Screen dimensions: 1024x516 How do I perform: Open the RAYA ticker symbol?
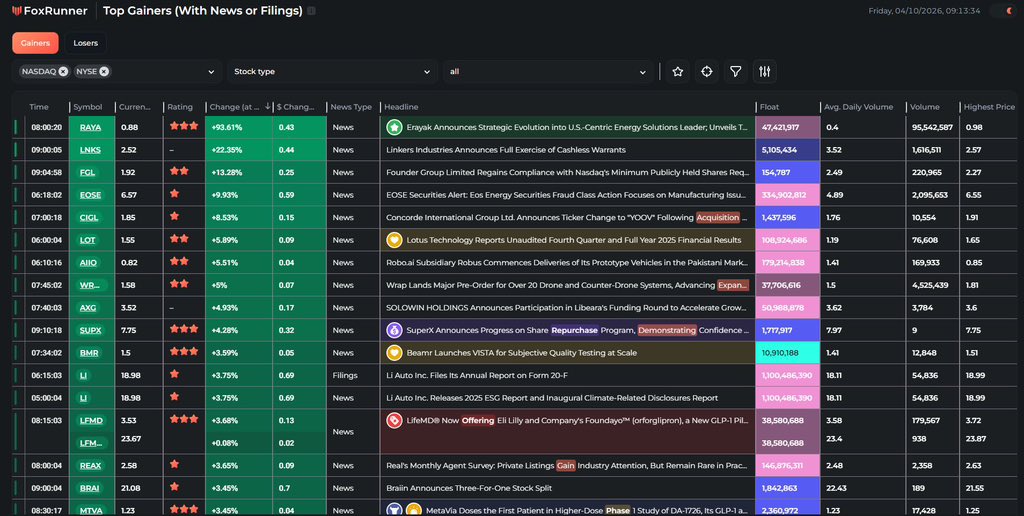[90, 127]
